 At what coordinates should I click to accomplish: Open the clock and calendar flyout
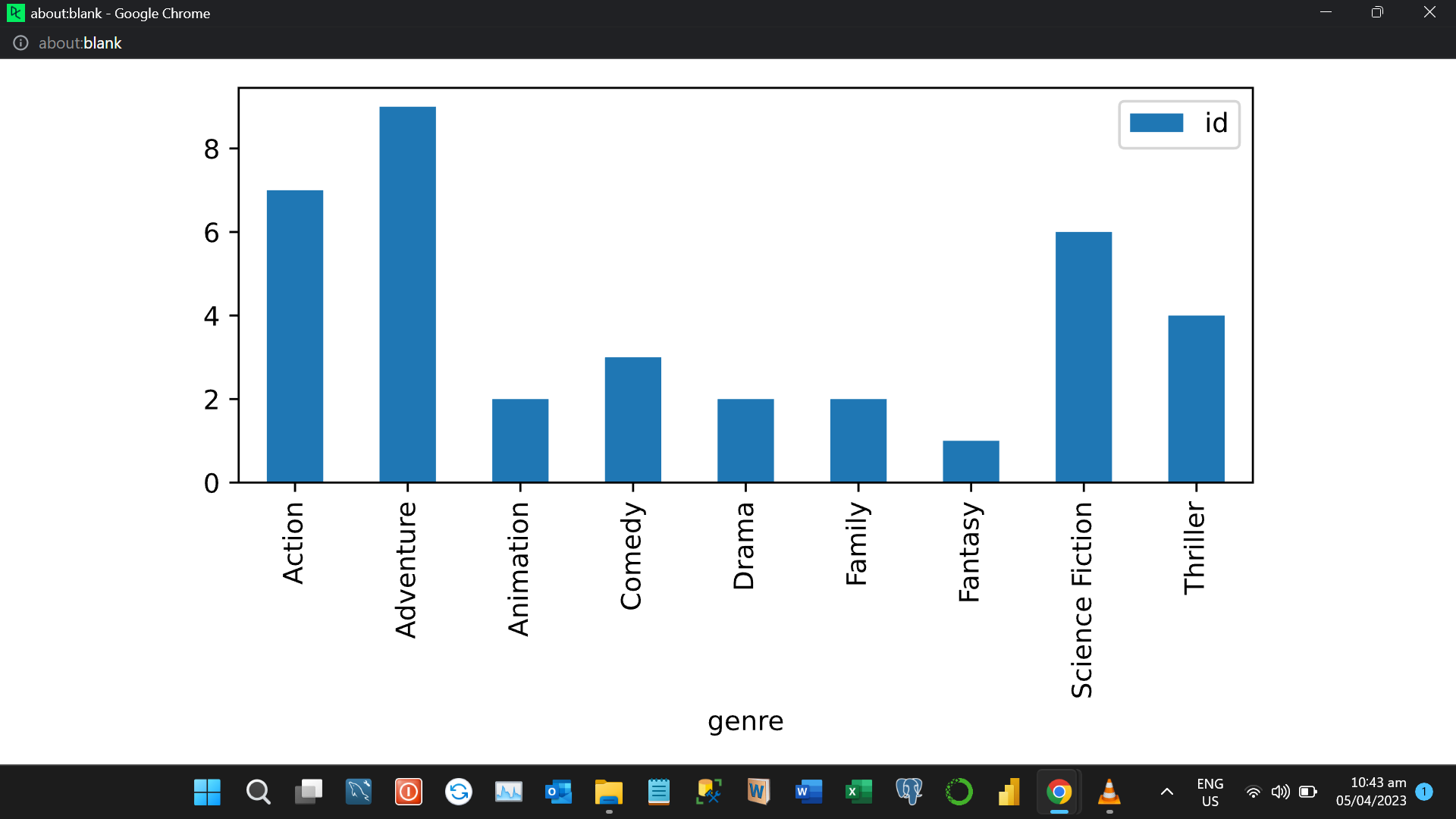[x=1378, y=791]
